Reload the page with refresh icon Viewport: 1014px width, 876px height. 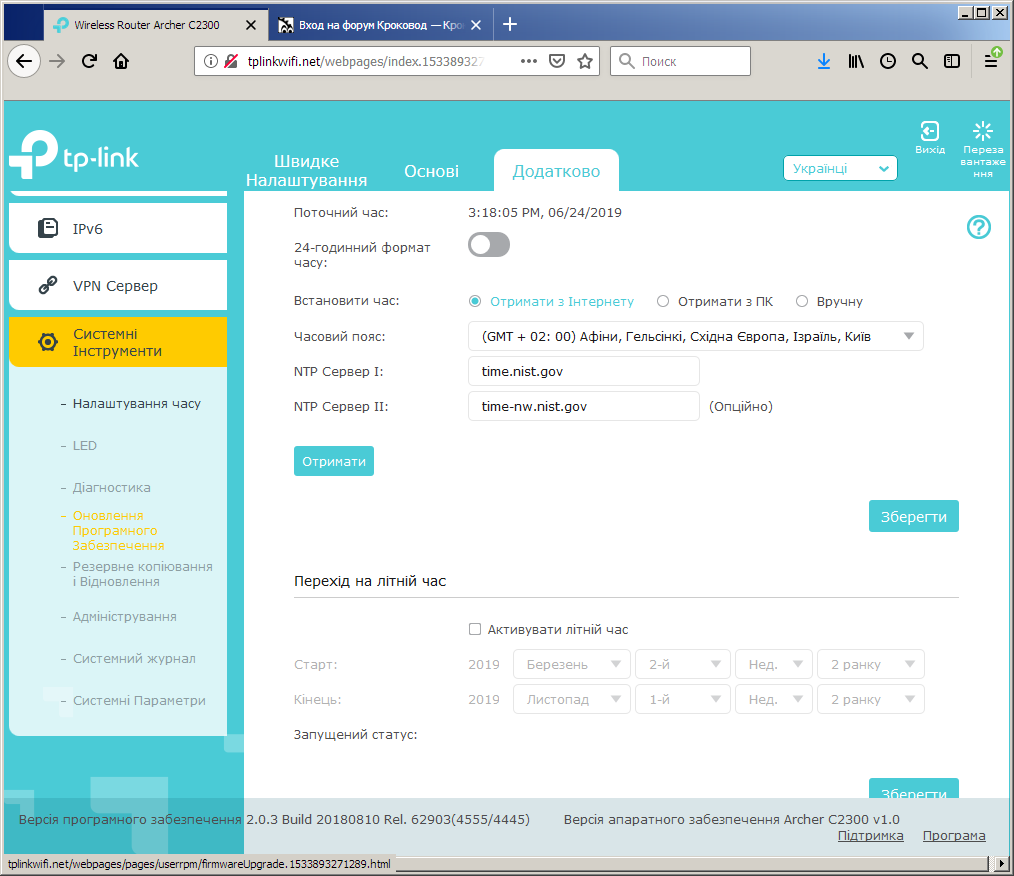[x=89, y=61]
